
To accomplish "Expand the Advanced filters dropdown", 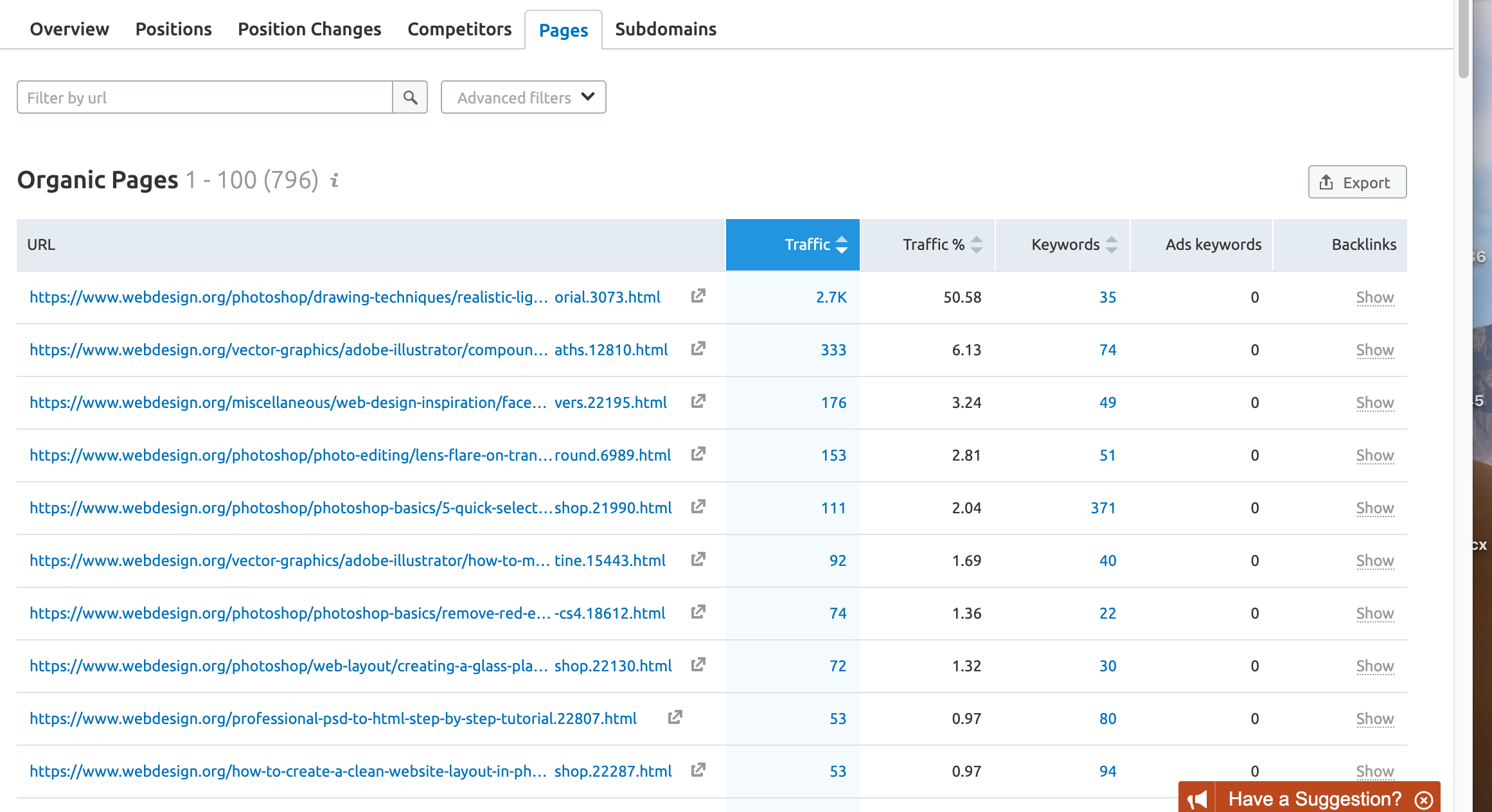I will coord(524,97).
